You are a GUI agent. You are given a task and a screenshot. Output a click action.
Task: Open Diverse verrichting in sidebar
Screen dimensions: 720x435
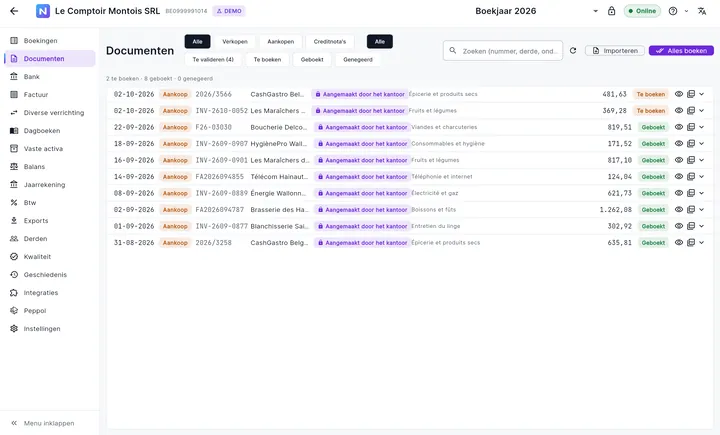pos(50,113)
